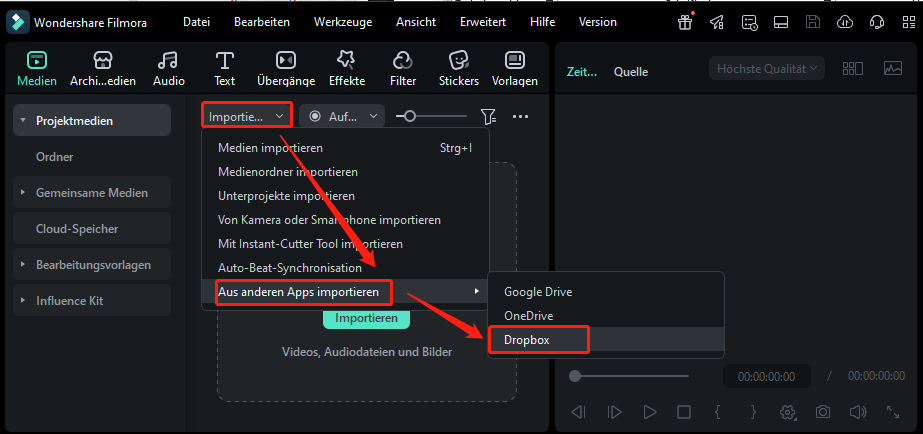
Task: Open the Importieren dropdown
Action: pos(247,115)
